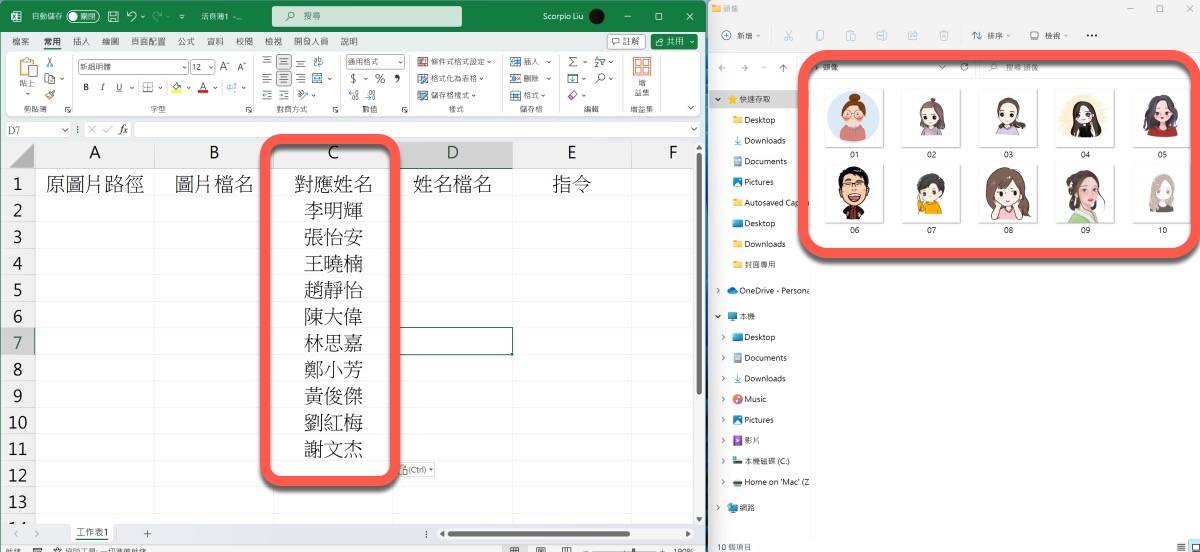1200x552 pixels.
Task: Click the 註解 comments button
Action: coord(626,42)
